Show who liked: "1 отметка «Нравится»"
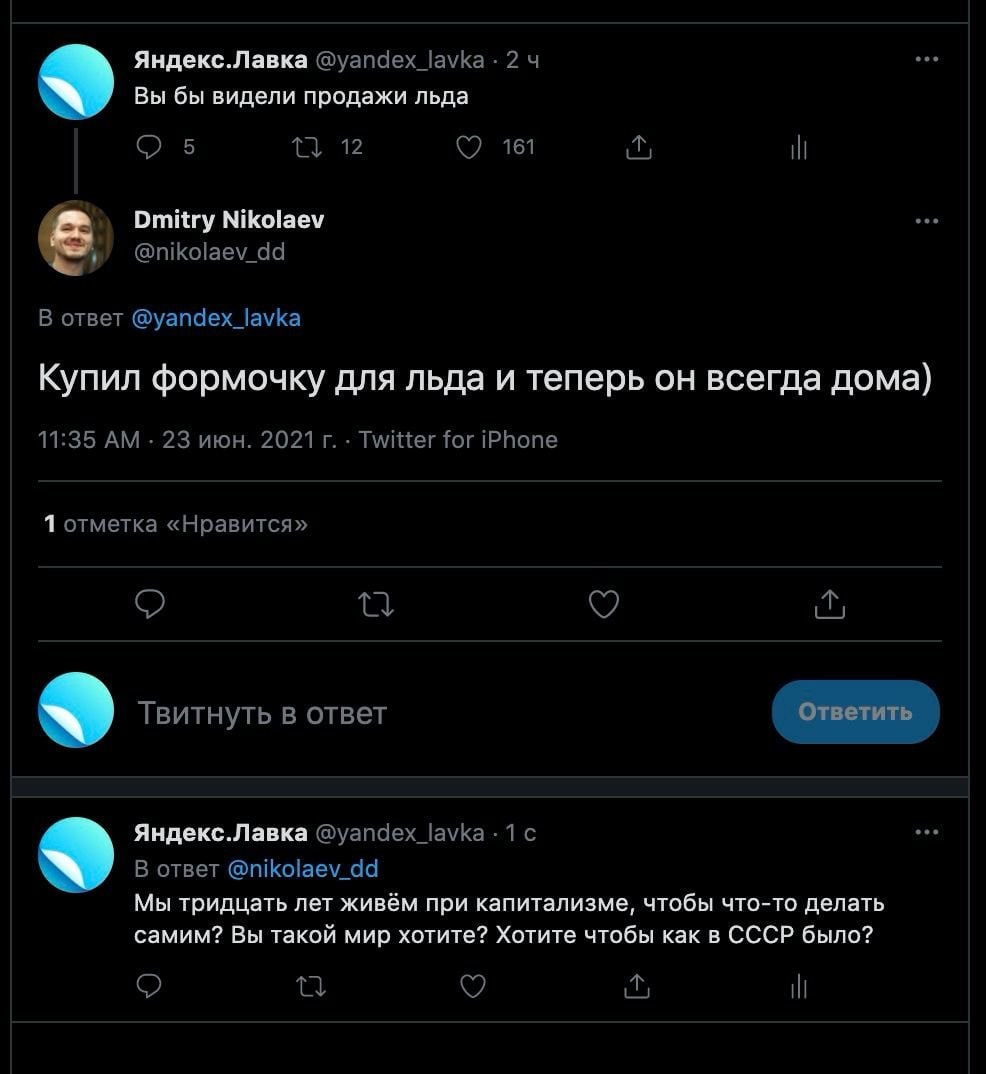The image size is (986, 1074). [x=175, y=524]
